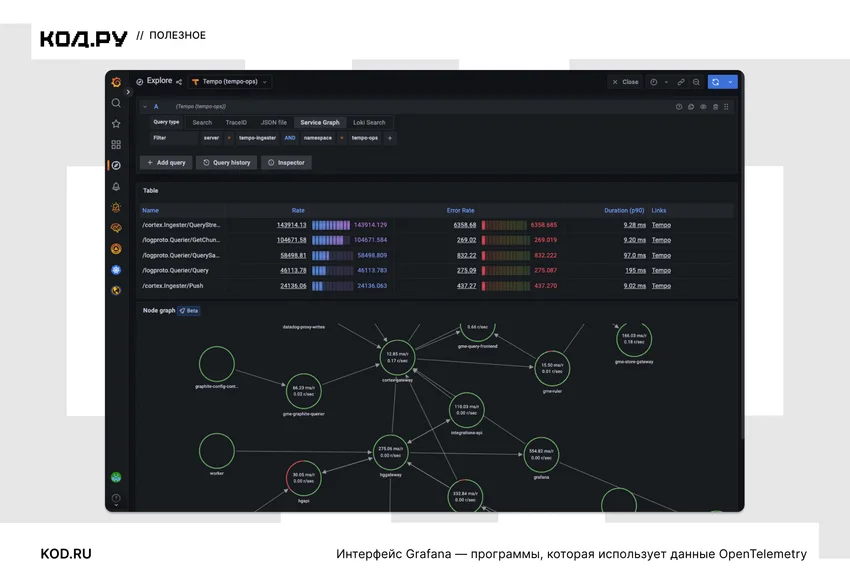The height and width of the screenshot is (582, 850).
Task: Open Query history
Action: pyautogui.click(x=227, y=163)
